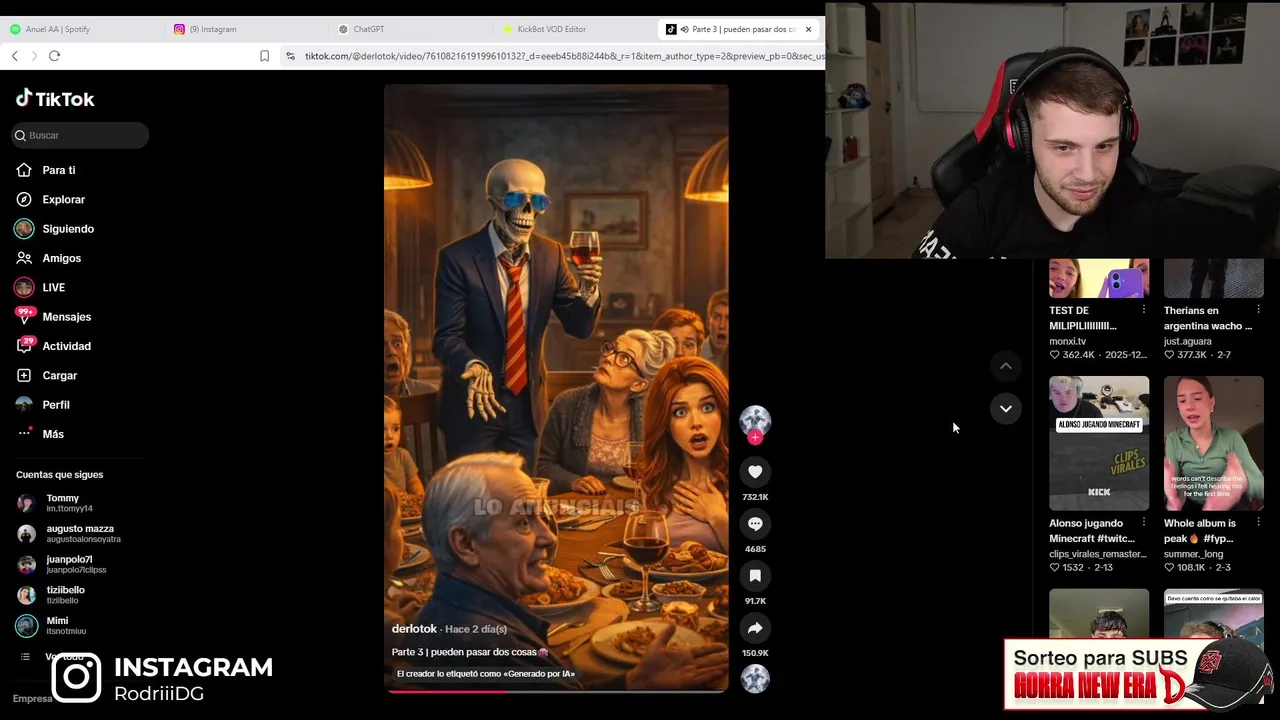1280x720 pixels.
Task: Open the Amigos section
Action: pos(61,258)
